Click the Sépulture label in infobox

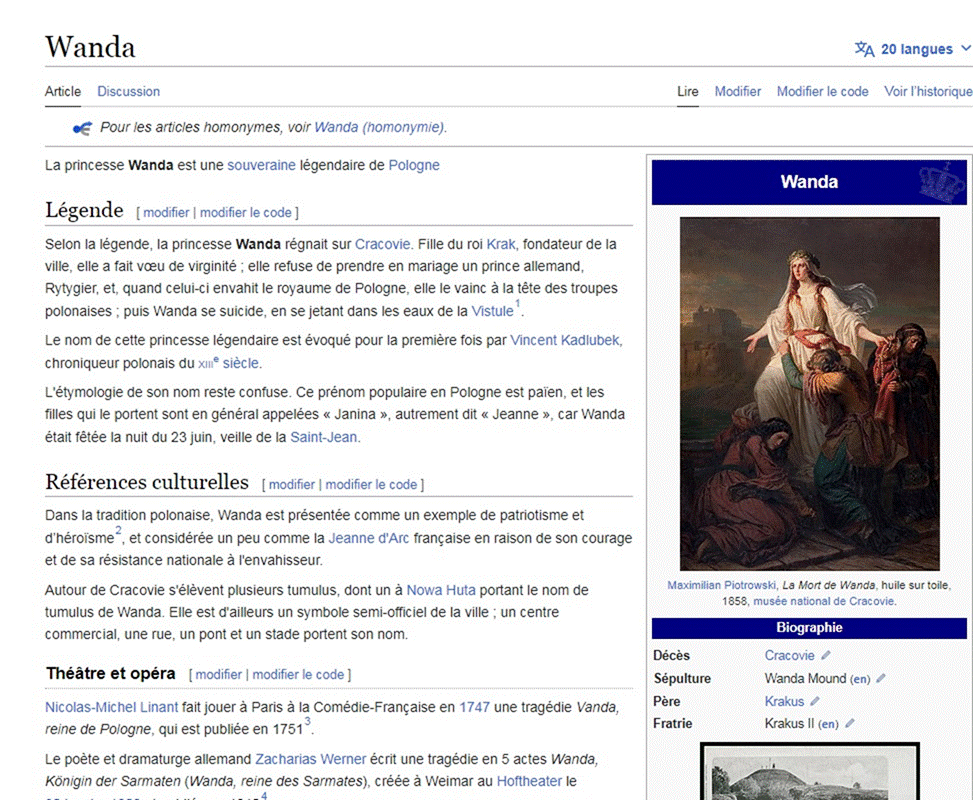click(682, 678)
